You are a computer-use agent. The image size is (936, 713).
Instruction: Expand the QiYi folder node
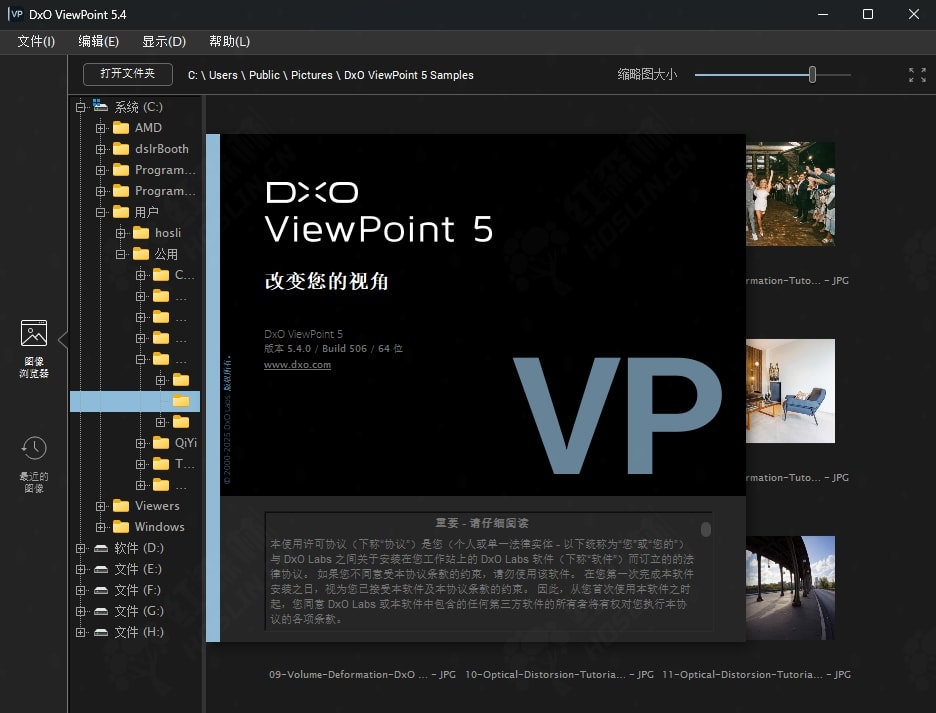tap(141, 443)
